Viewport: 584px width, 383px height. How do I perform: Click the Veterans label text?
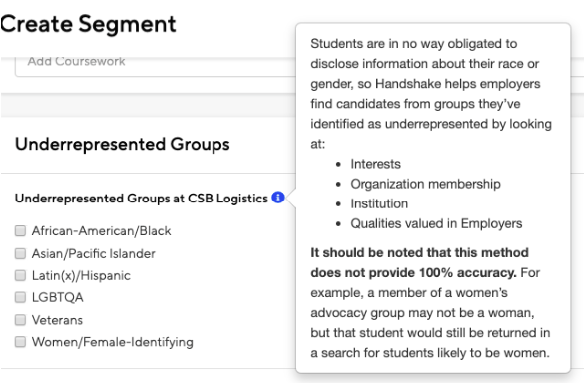click(x=57, y=320)
